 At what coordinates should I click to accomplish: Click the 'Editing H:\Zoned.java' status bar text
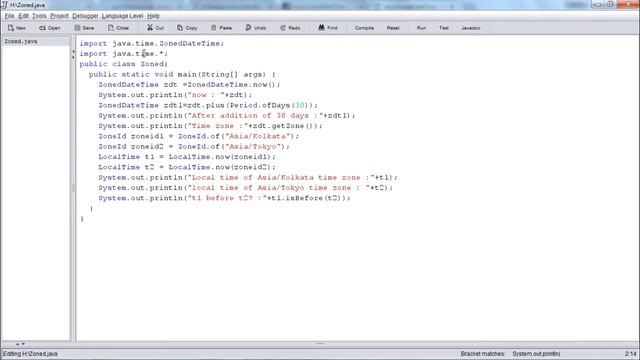(31, 354)
